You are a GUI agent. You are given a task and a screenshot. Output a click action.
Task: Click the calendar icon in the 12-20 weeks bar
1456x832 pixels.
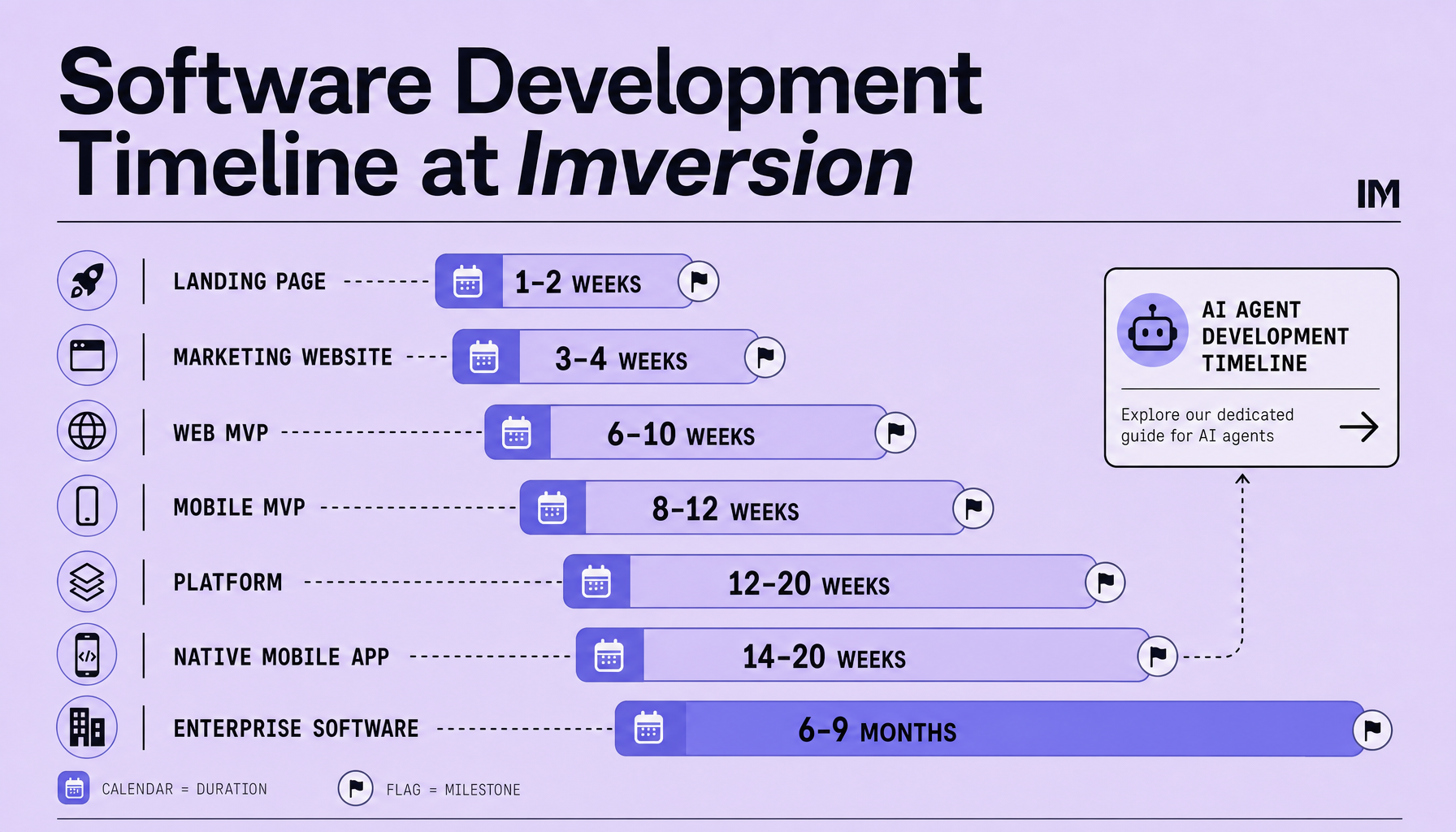coord(596,582)
